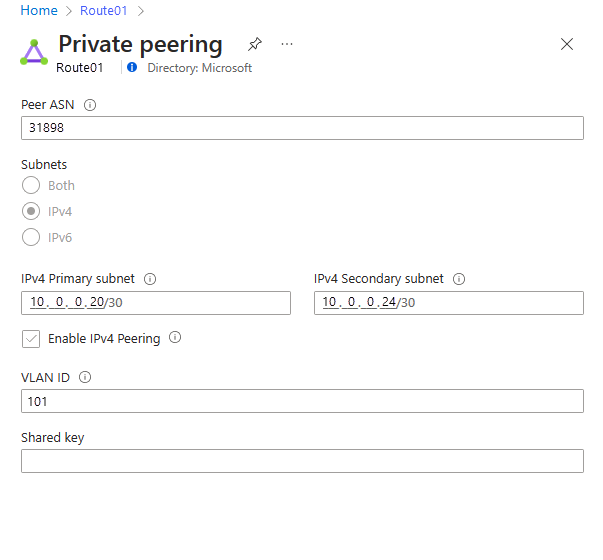Show info tooltip for Peer ASN
Screen dimensions: 603x560
90,105
